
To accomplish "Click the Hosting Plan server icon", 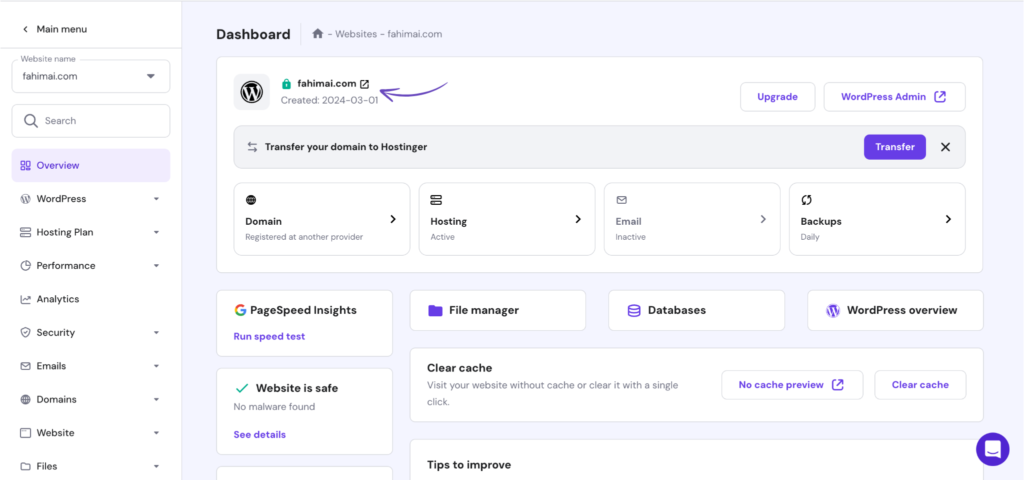I will click(x=25, y=232).
